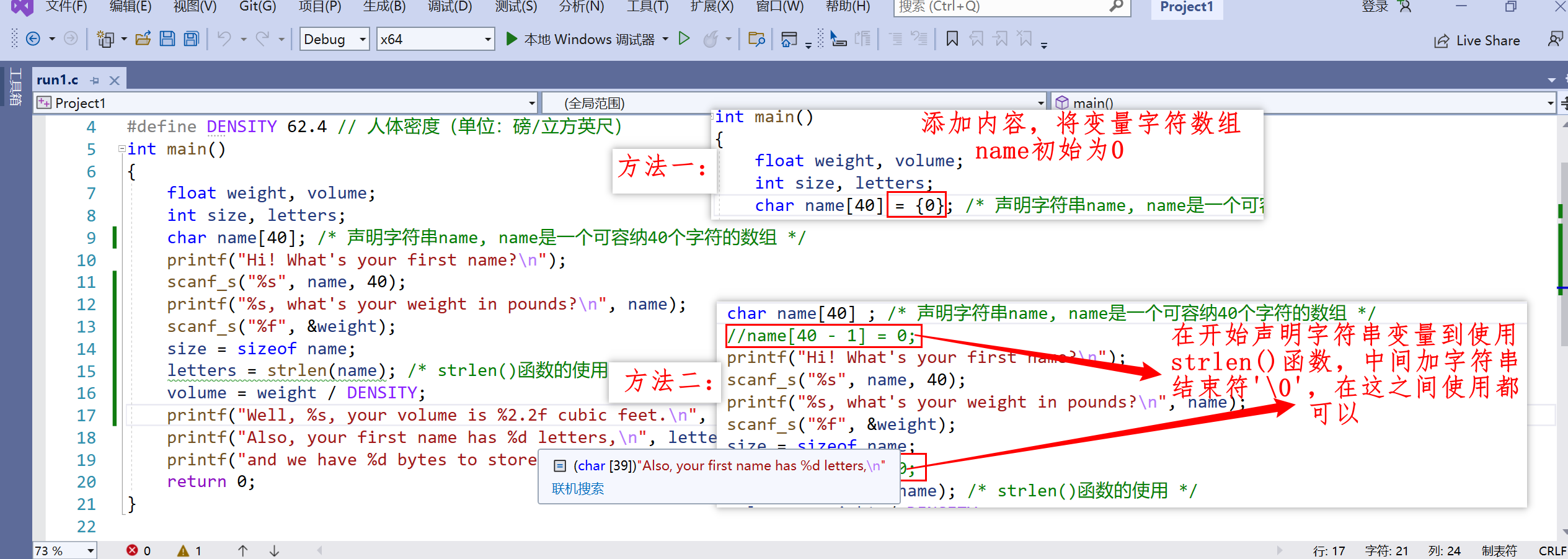Open the redo history dropdown arrow

click(x=281, y=39)
